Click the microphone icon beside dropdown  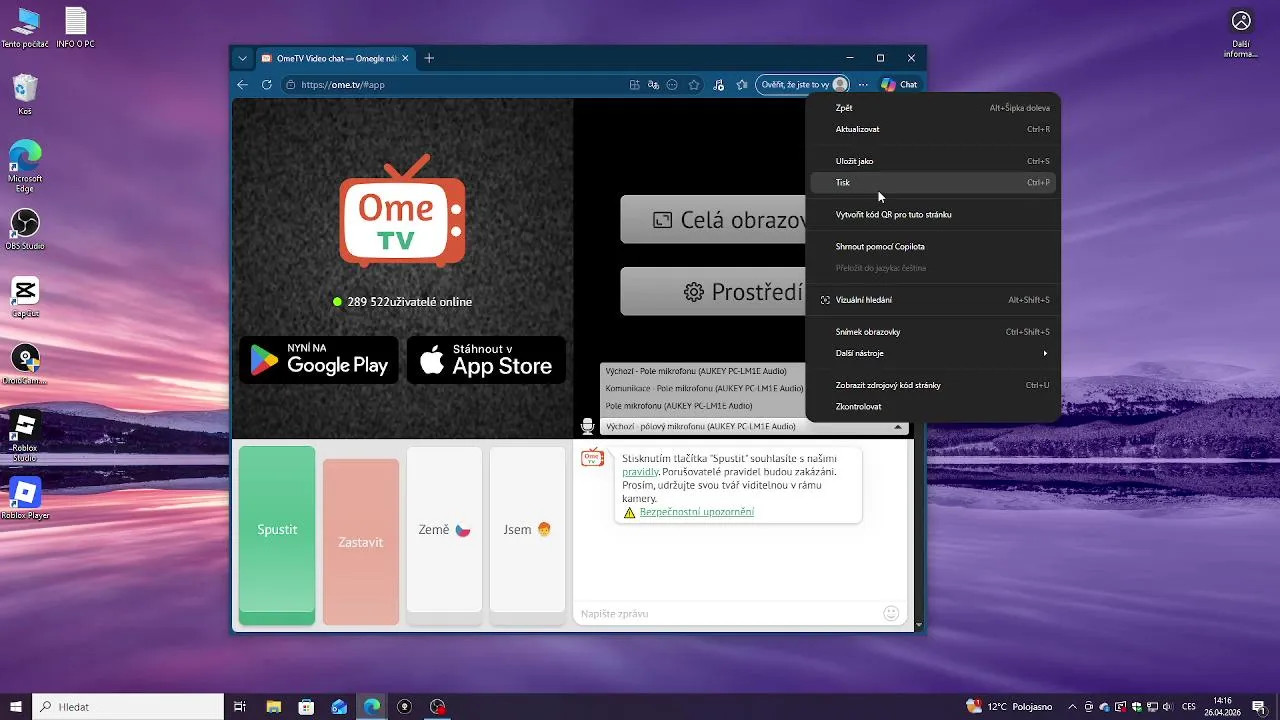[x=588, y=427]
